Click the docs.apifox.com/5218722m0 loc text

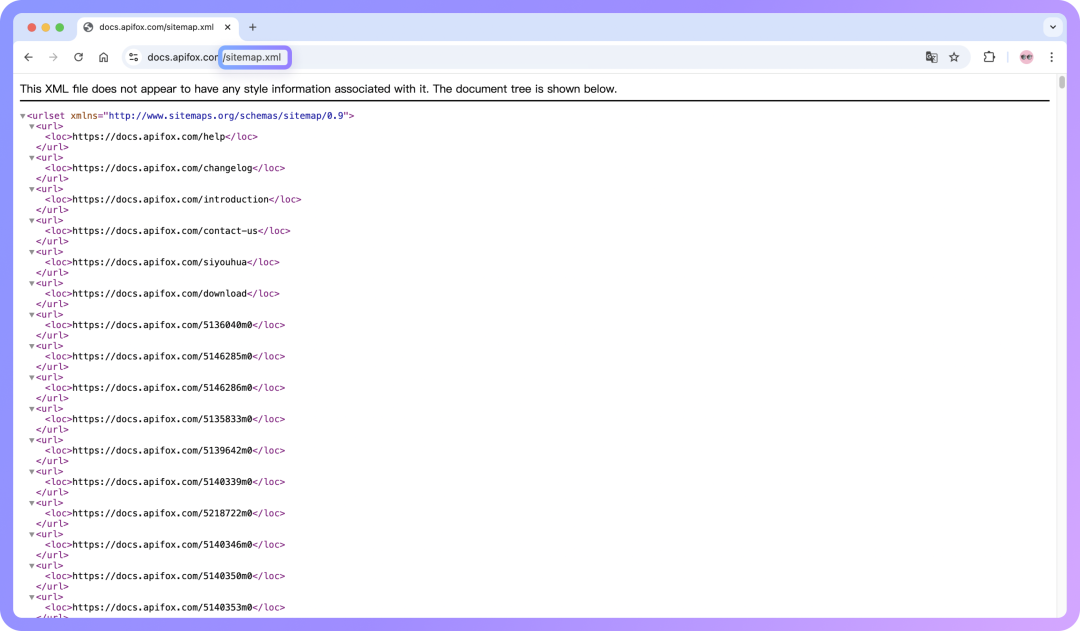pyautogui.click(x=163, y=513)
